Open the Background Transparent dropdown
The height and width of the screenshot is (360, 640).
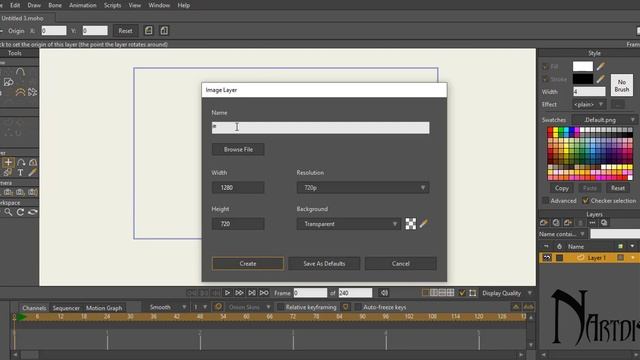tap(349, 224)
